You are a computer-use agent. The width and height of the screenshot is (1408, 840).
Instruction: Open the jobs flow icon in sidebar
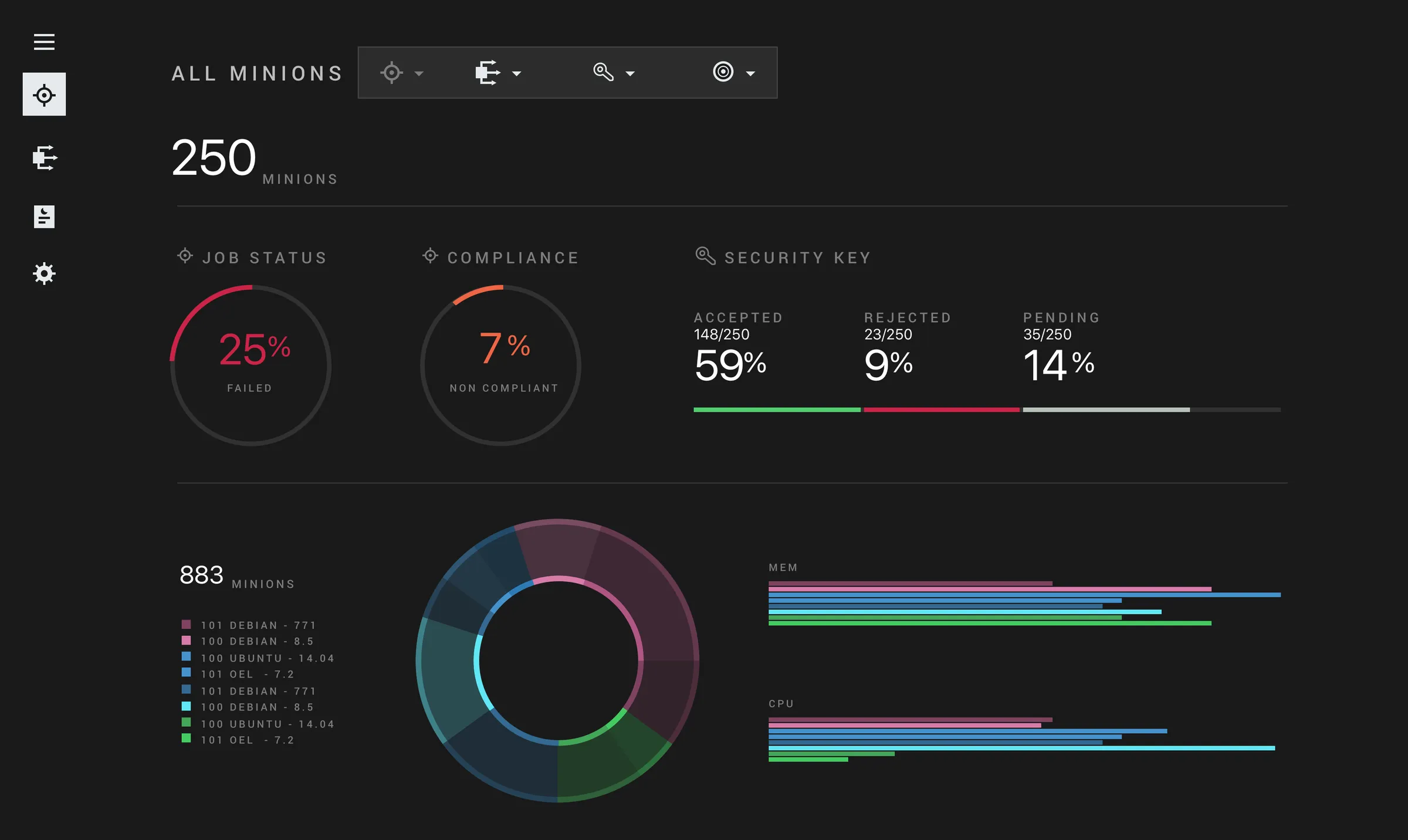44,157
